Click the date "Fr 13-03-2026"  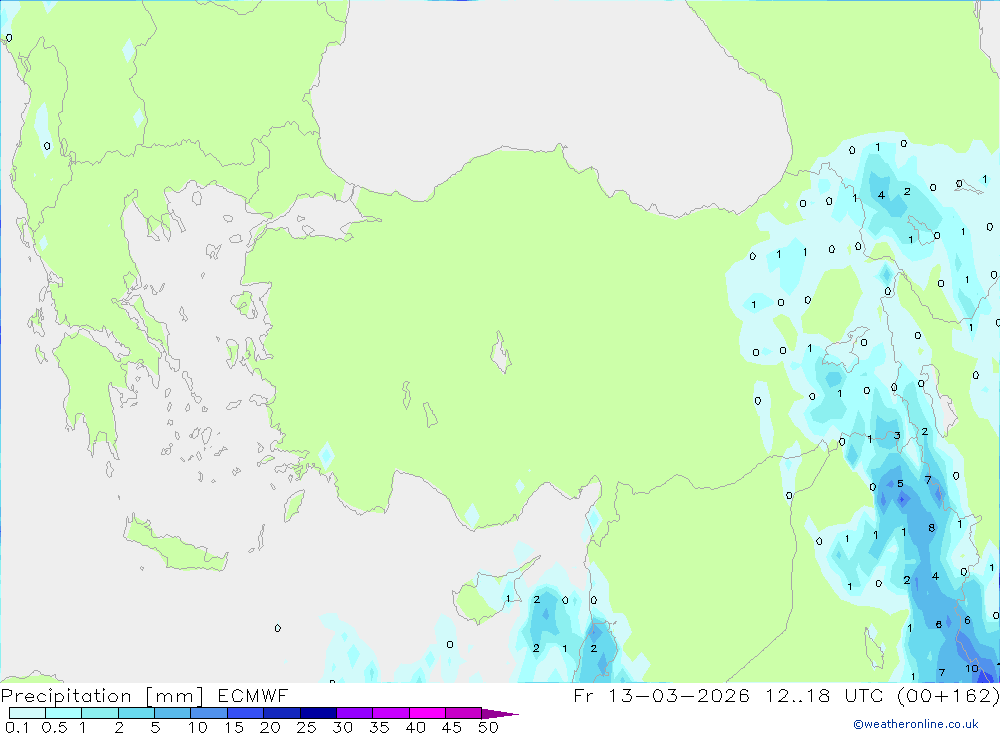coord(661,695)
